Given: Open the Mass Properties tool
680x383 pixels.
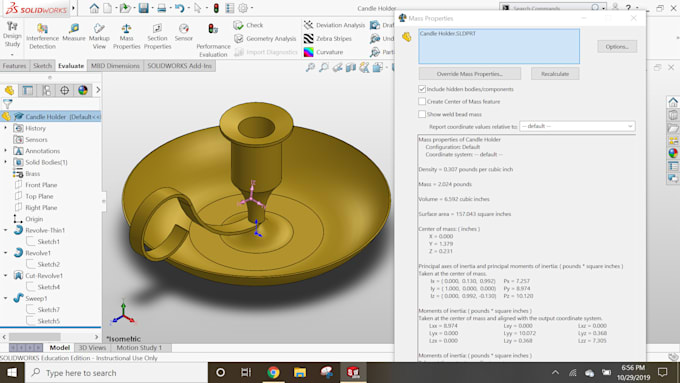Looking at the screenshot, I should [x=127, y=36].
